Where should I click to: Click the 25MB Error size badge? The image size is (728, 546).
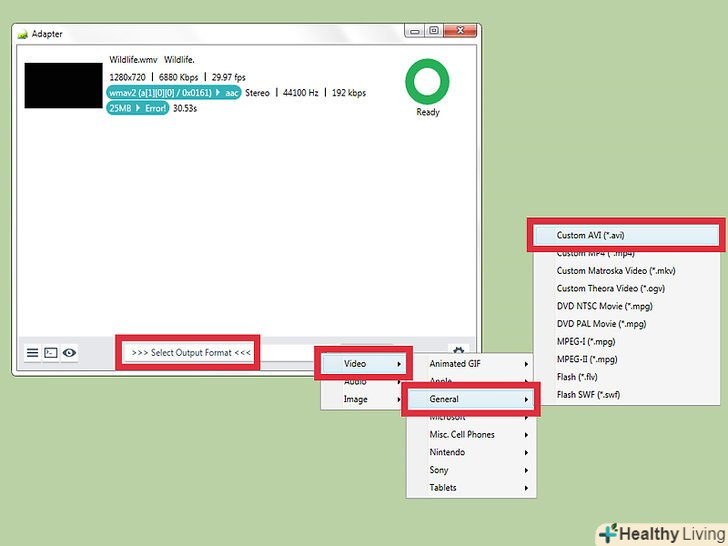137,108
